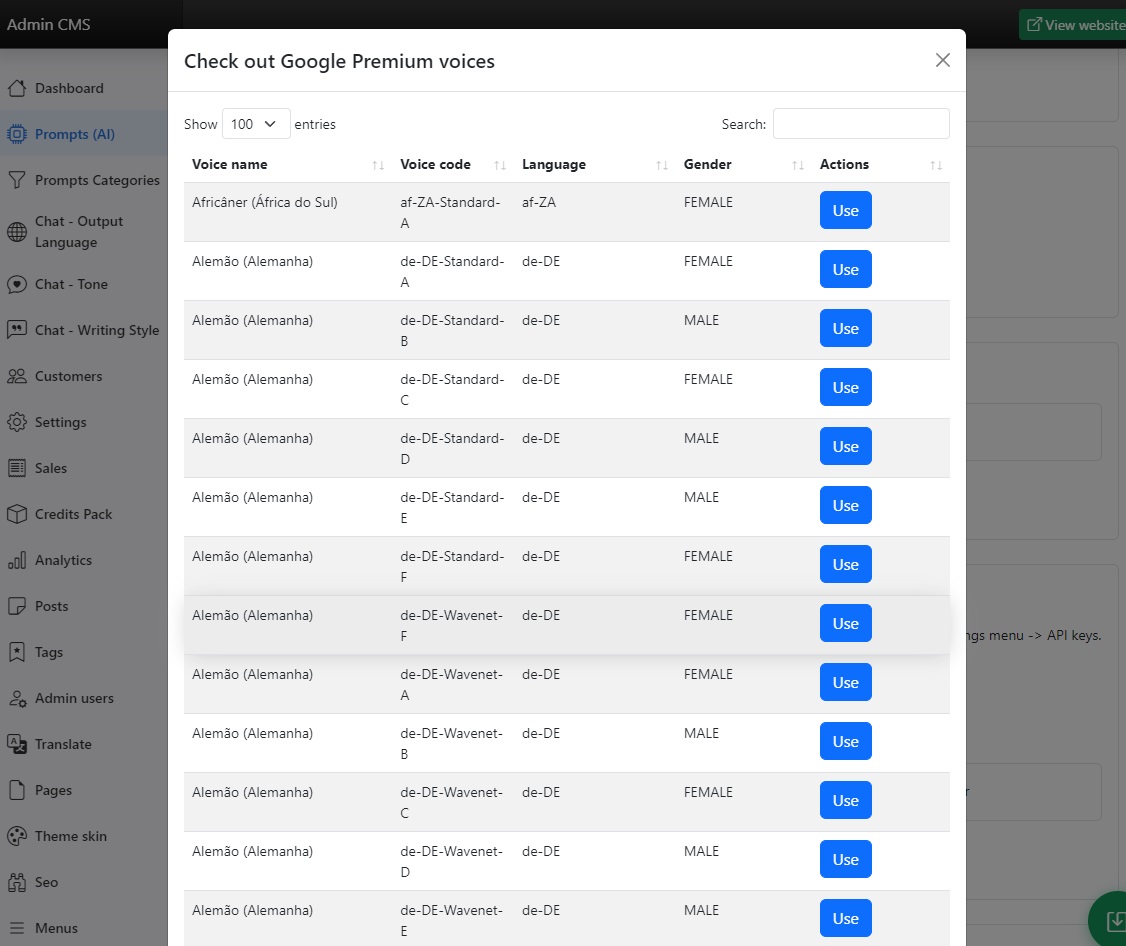Sort table by Voice code column arrows
This screenshot has width=1126, height=946.
pyautogui.click(x=500, y=165)
